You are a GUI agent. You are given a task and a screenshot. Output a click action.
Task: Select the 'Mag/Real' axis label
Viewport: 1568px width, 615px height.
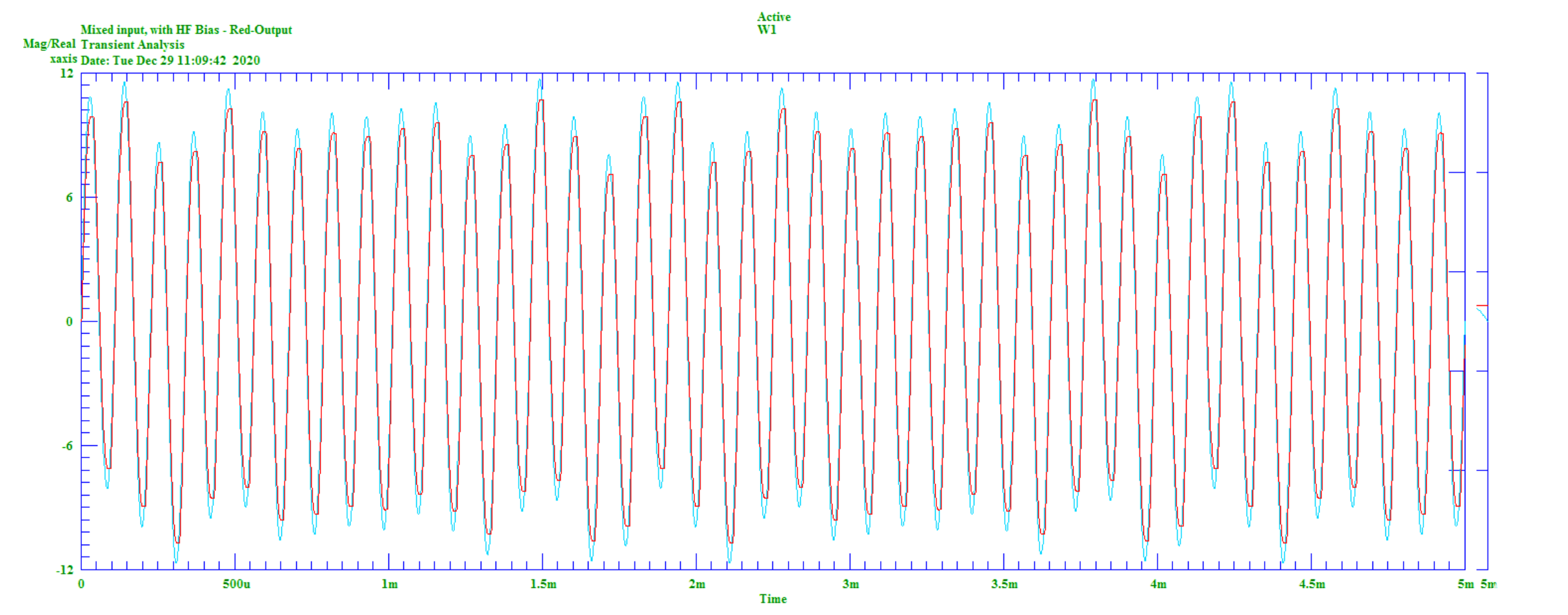coord(50,44)
